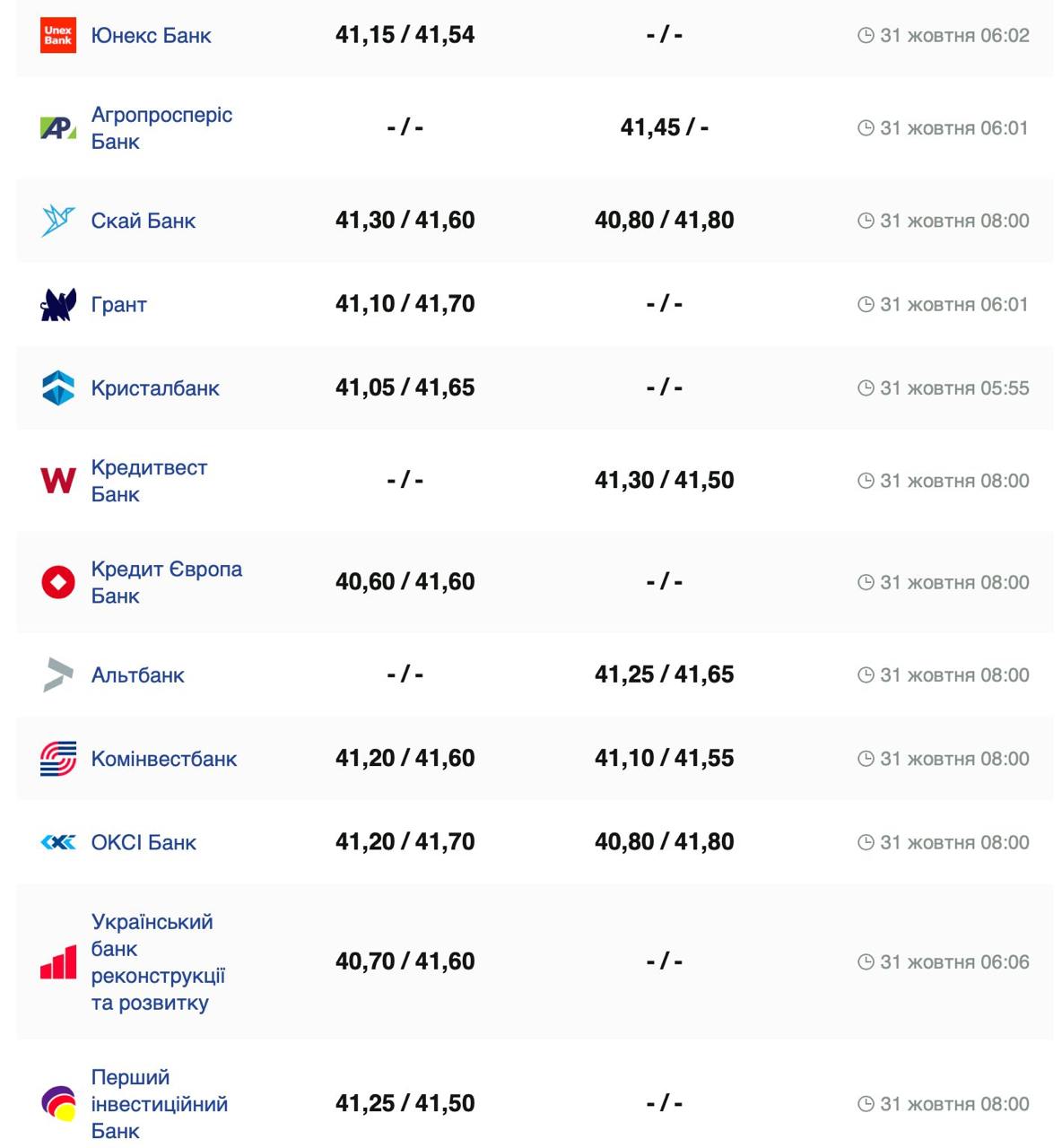The height and width of the screenshot is (1148, 1062).
Task: Click the Sky Bank bird logo
Action: 58,221
